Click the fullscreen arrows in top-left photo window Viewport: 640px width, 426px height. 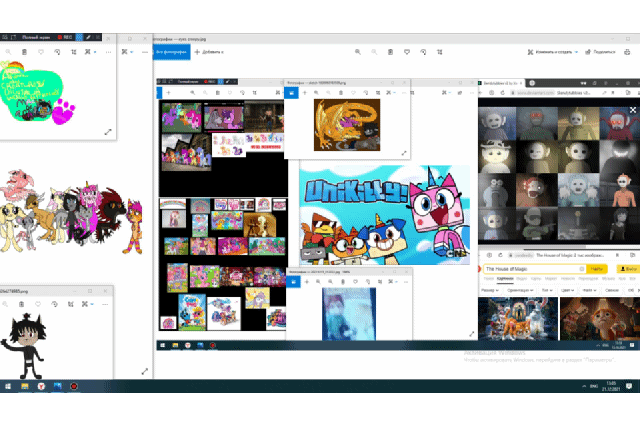click(x=108, y=132)
